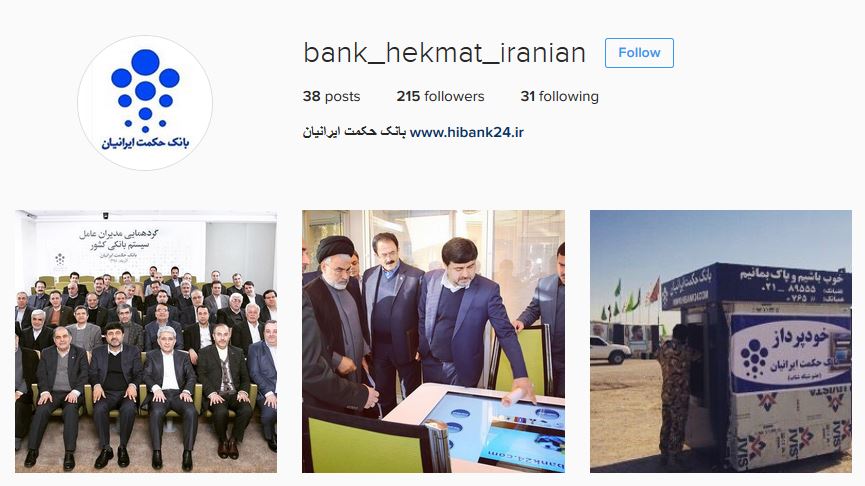Click the Persian bank name under avatar logo
Viewport: 865px width, 486px height.
pos(145,143)
